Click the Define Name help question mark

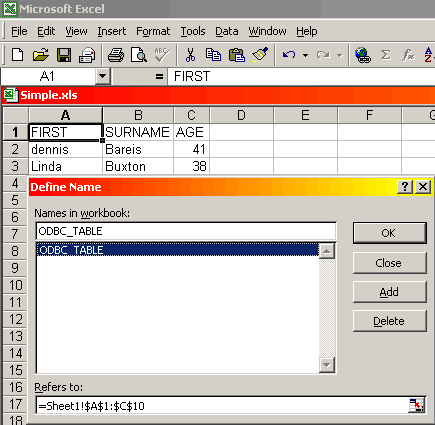click(x=405, y=187)
